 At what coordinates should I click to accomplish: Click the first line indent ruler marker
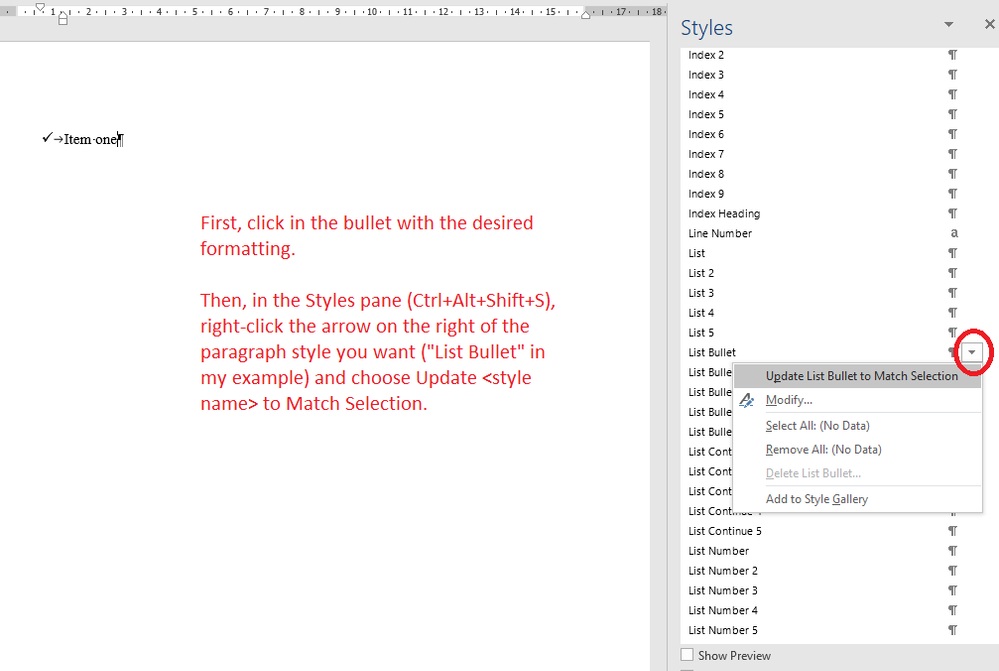point(40,7)
